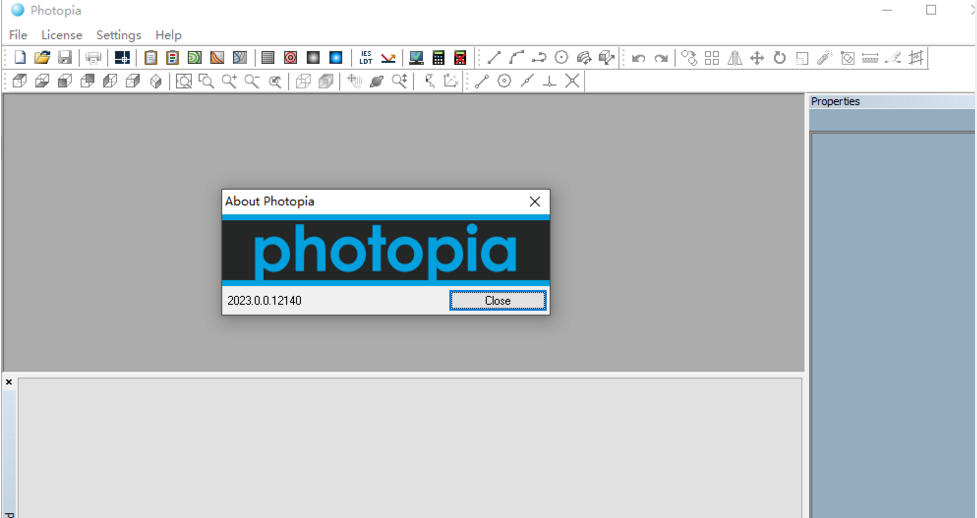Select the midpoint snap icon
Image resolution: width=977 pixels, height=518 pixels.
[x=527, y=81]
